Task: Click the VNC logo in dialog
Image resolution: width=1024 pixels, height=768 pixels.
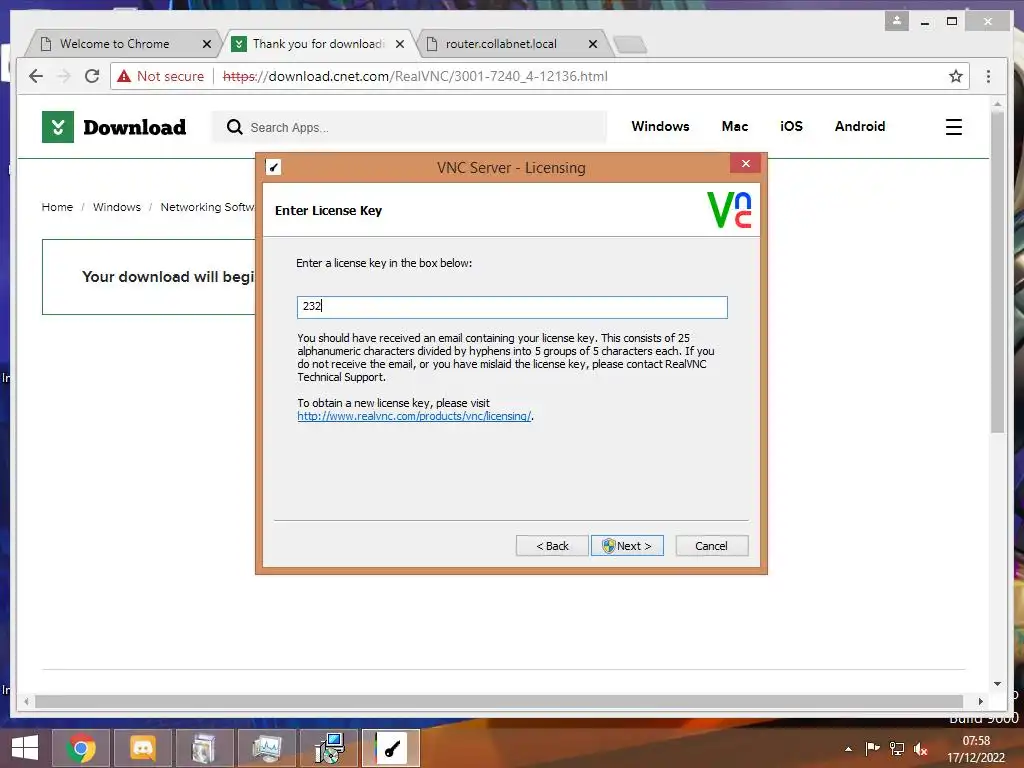Action: point(729,210)
